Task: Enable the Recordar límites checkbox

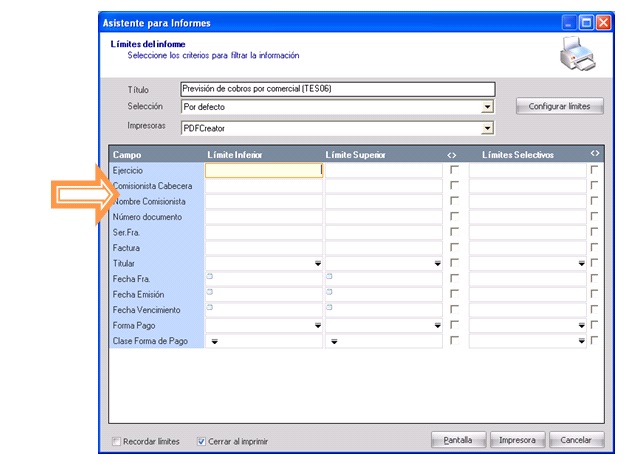Action: (118, 441)
